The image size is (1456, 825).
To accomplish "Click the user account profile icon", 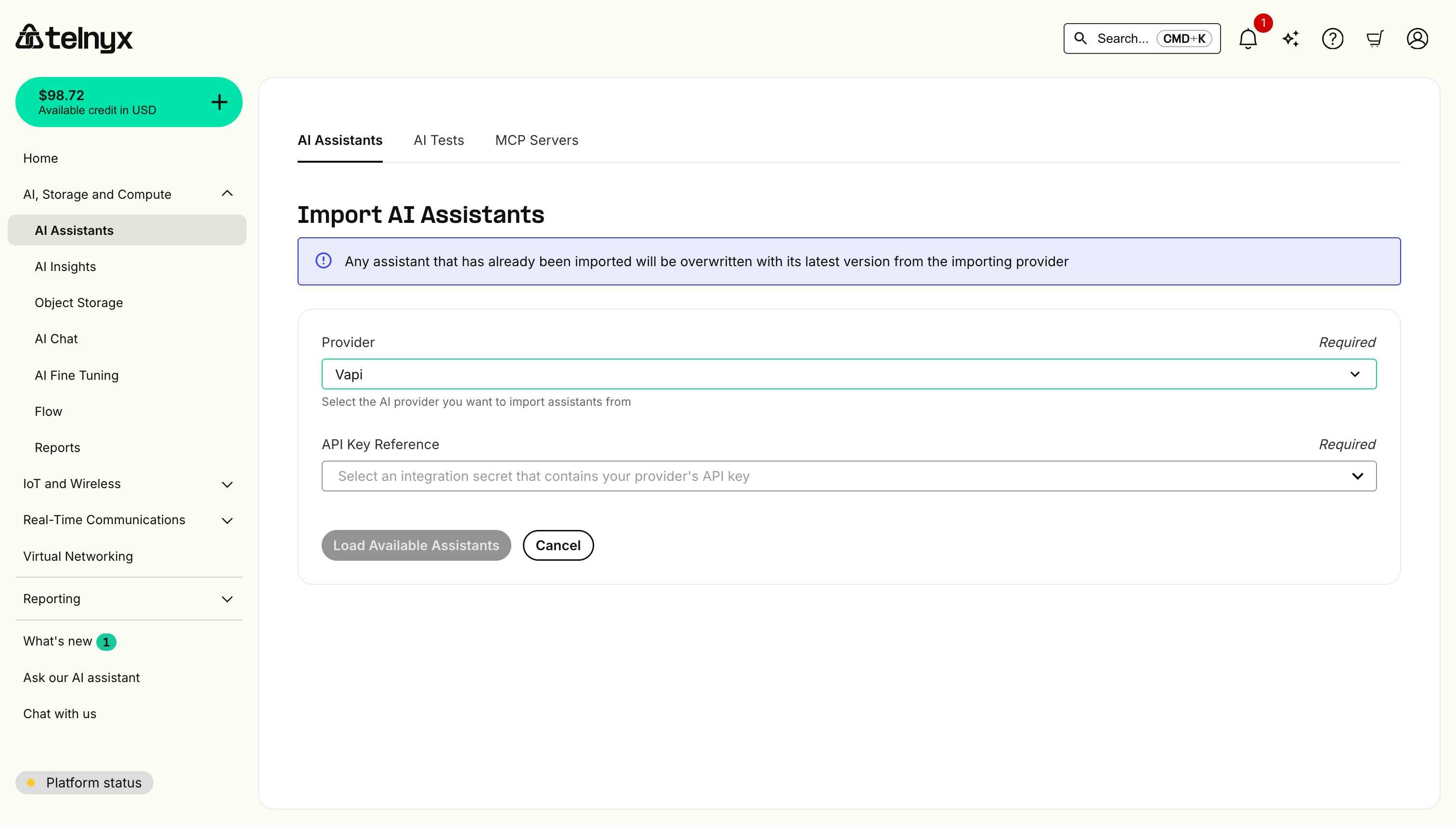I will click(1417, 39).
